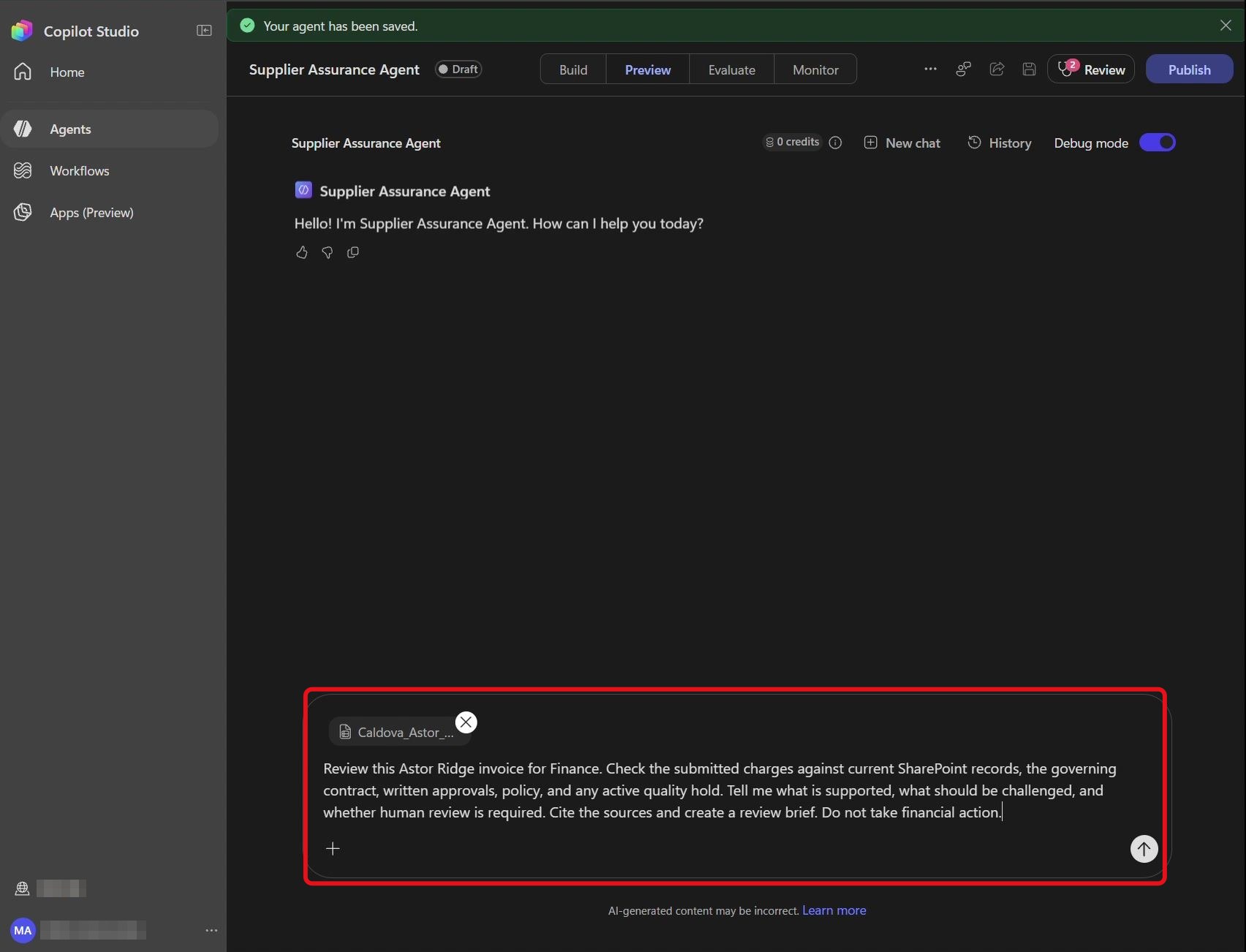Click into the message prompt text
The width and height of the screenshot is (1246, 952).
(720, 790)
